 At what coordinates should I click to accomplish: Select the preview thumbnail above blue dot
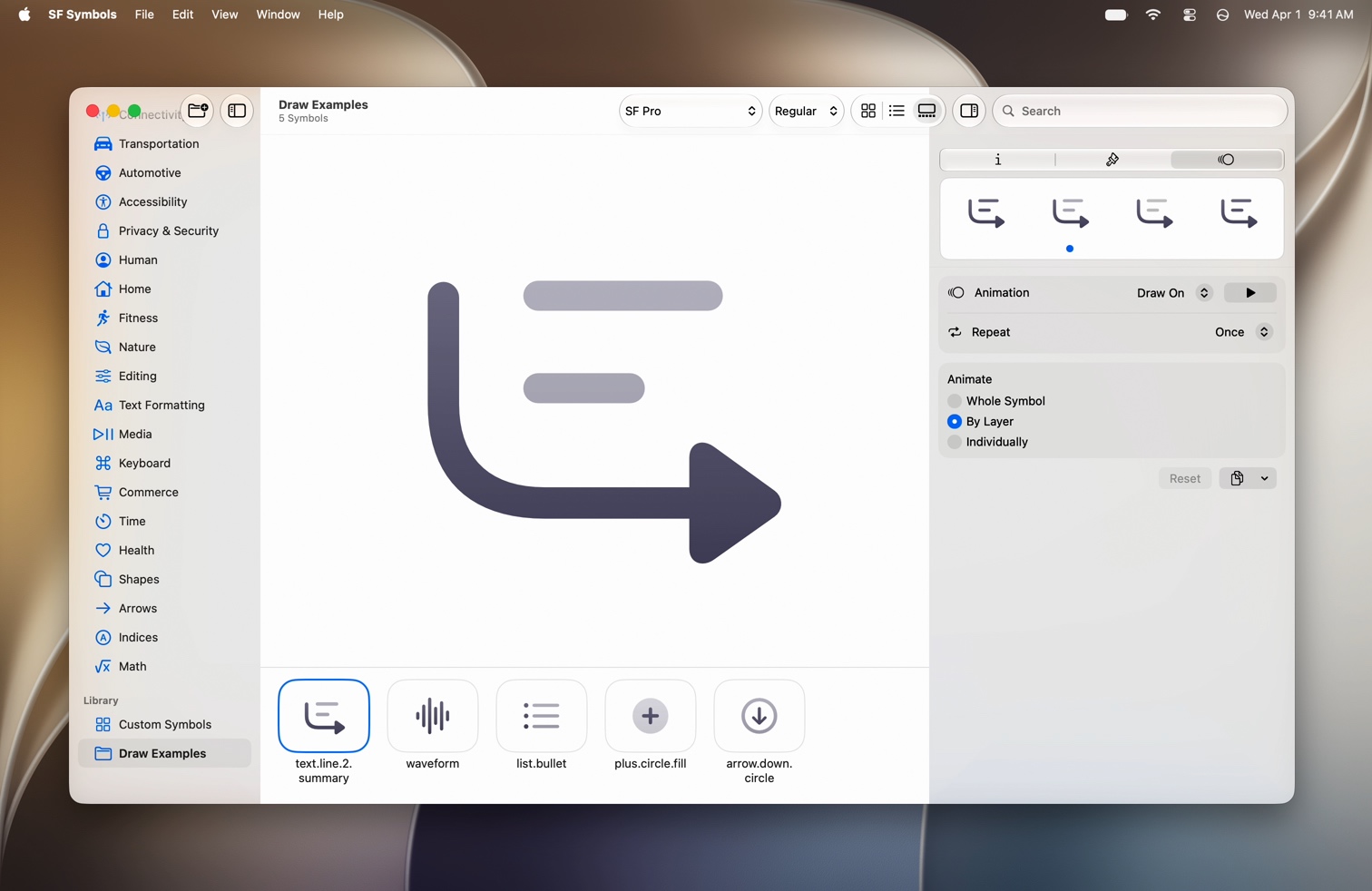click(1071, 213)
